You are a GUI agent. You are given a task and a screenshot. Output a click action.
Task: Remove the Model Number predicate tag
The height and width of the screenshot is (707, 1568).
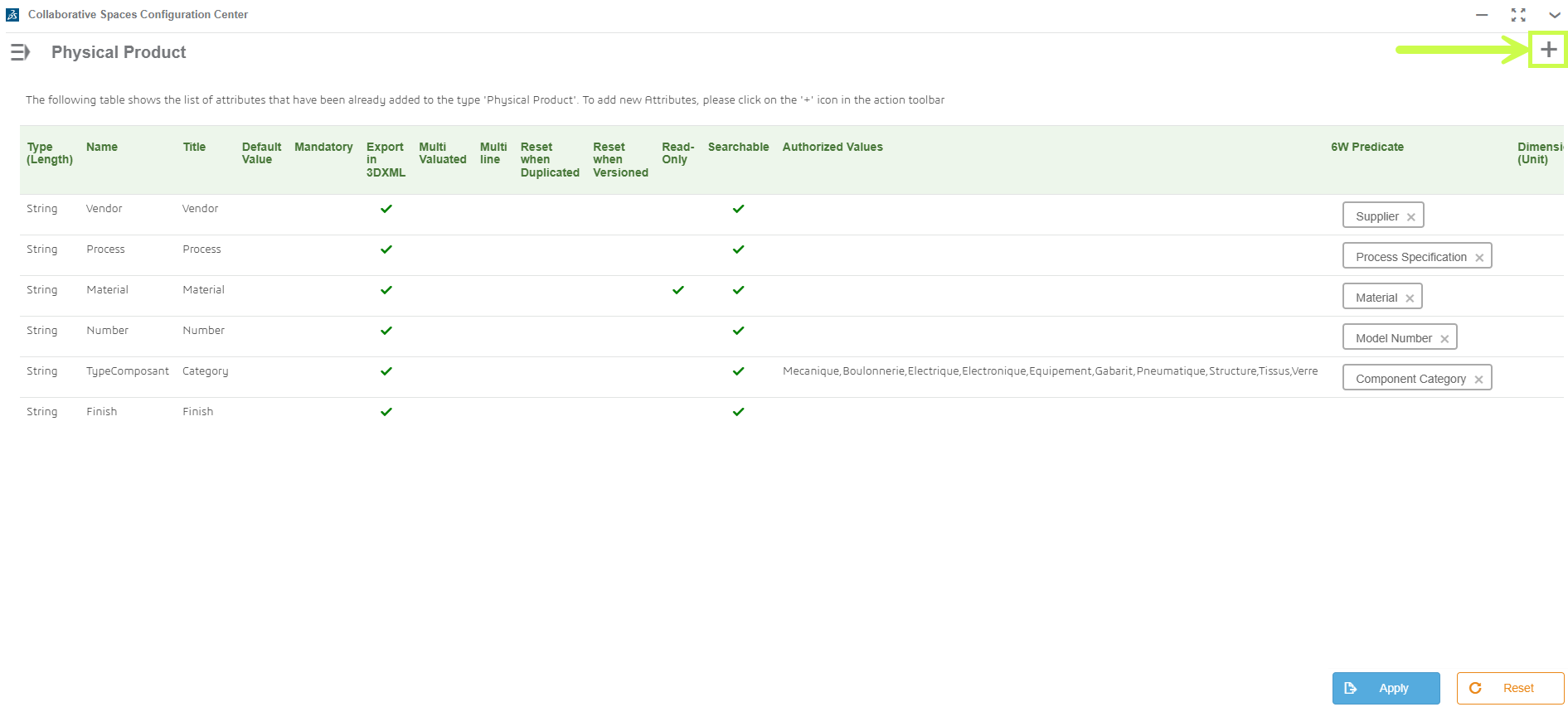click(x=1444, y=339)
